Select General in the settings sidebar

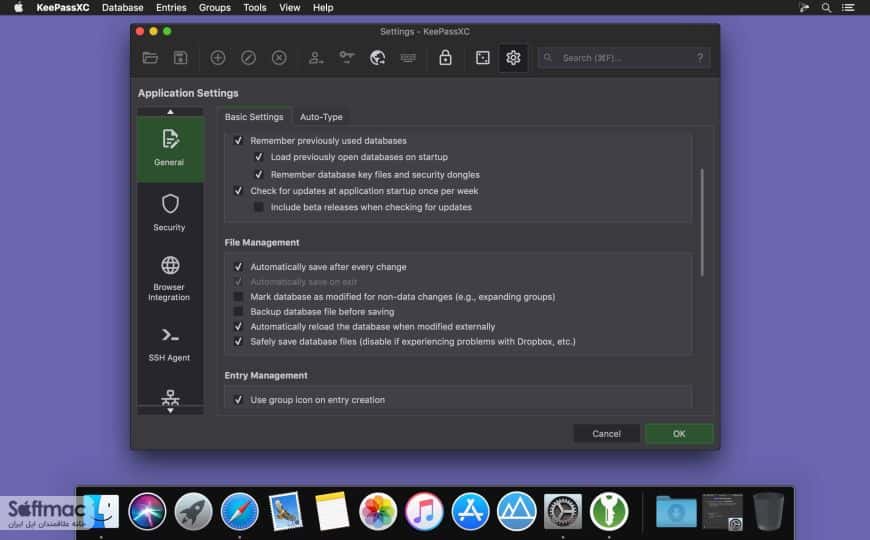[x=170, y=149]
